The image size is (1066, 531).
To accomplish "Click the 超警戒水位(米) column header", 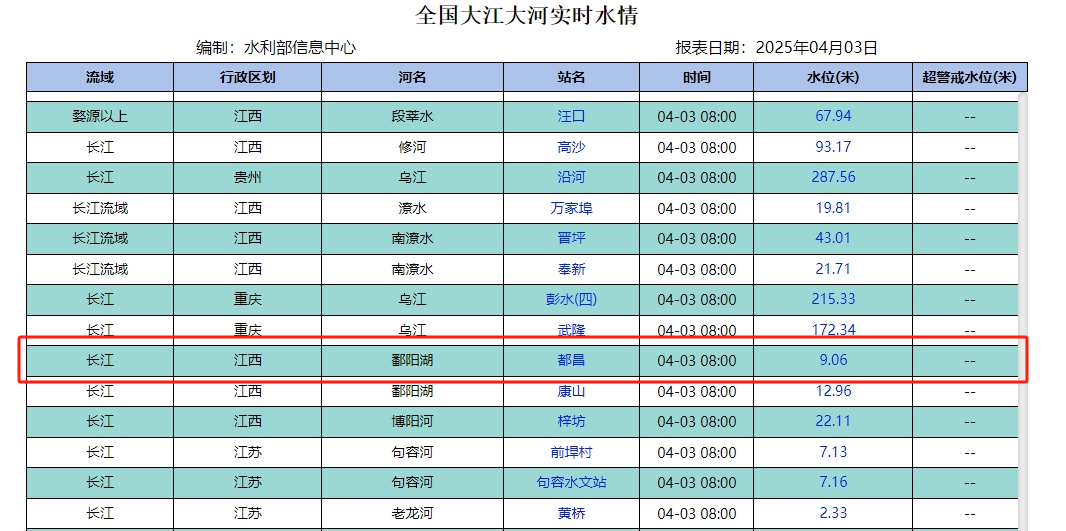I will (x=969, y=77).
